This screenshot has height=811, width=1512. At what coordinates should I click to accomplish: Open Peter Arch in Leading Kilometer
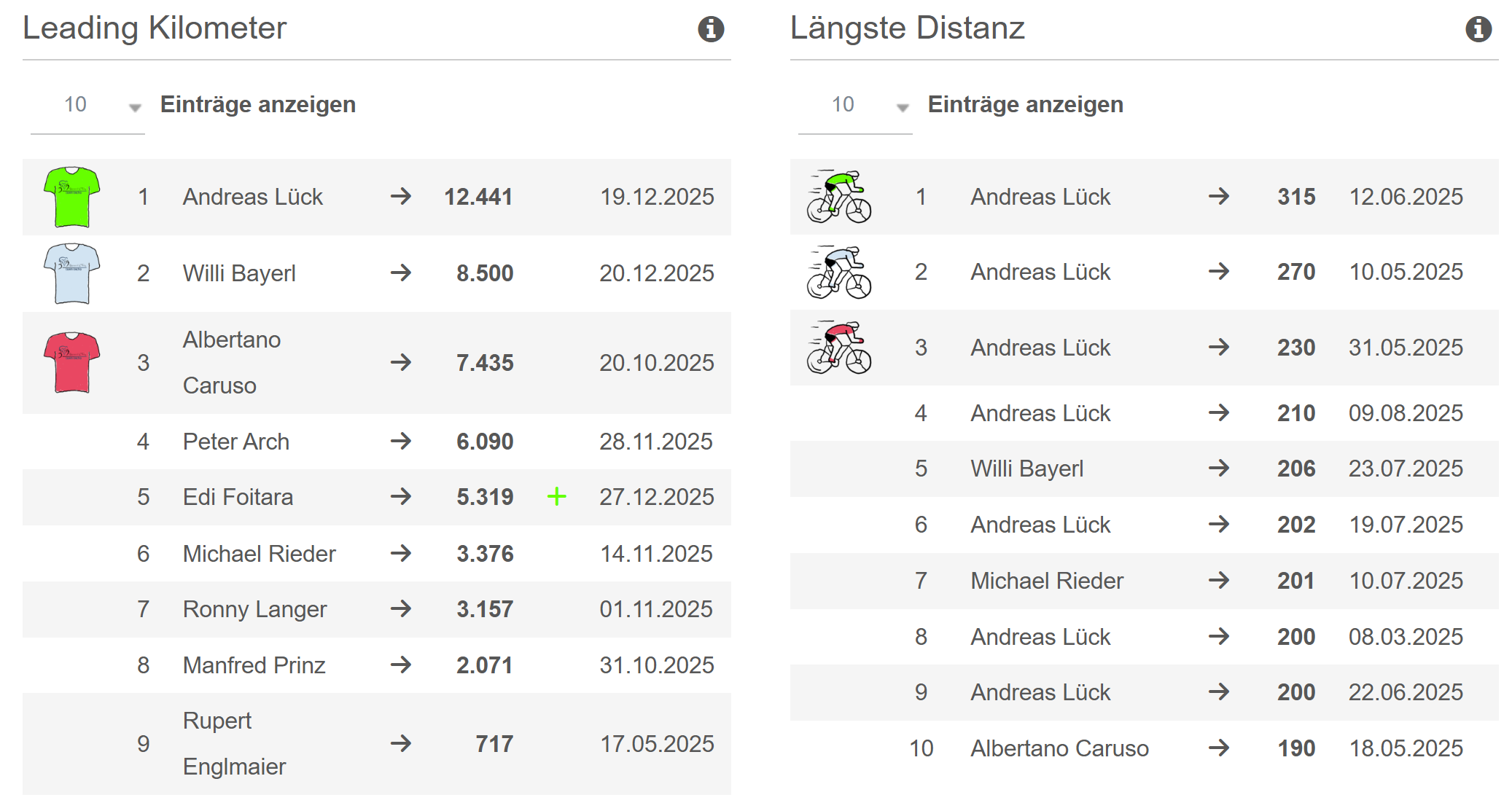coord(235,442)
